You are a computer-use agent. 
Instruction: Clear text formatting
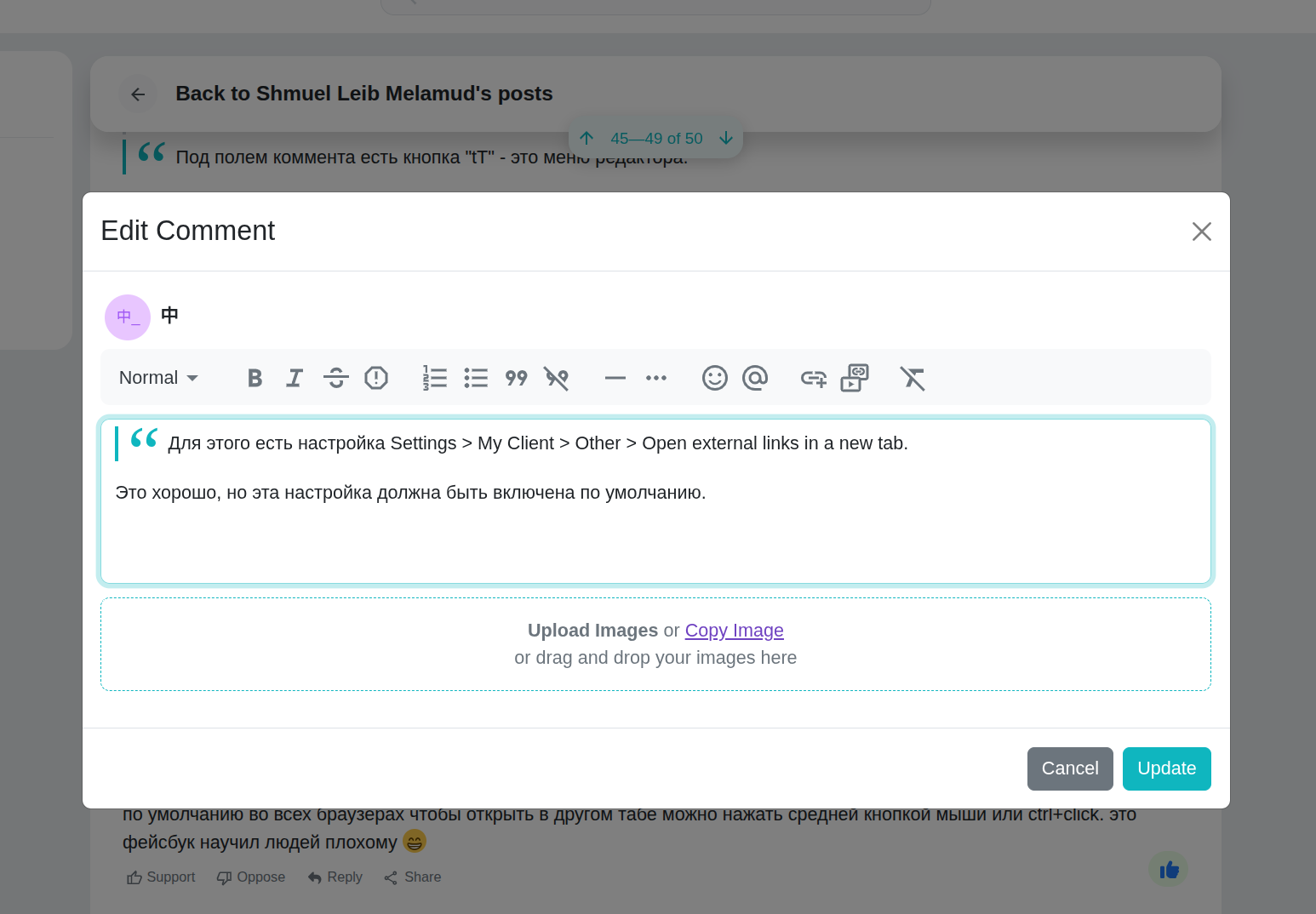[x=913, y=378]
